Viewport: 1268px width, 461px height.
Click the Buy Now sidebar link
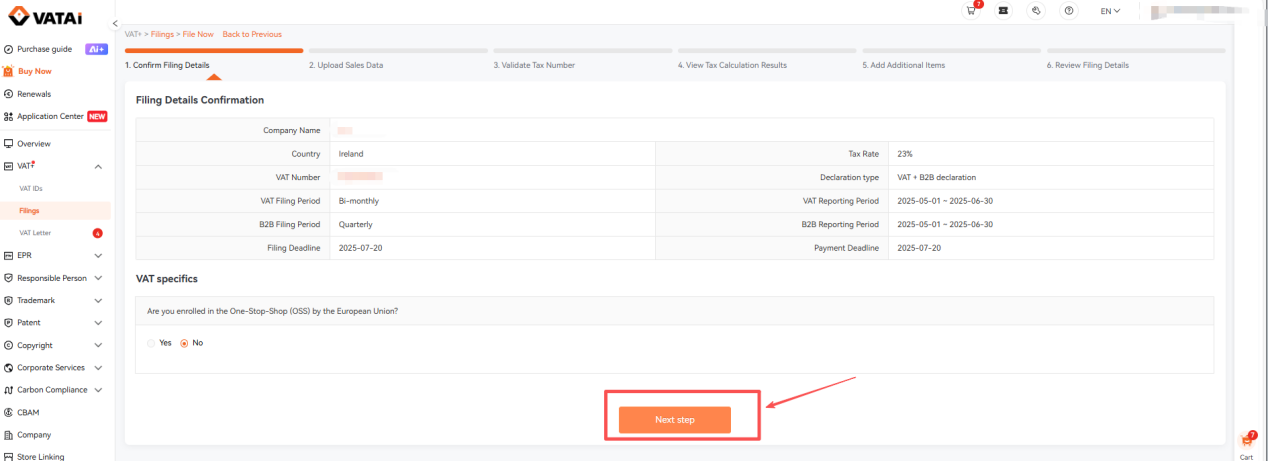35,71
